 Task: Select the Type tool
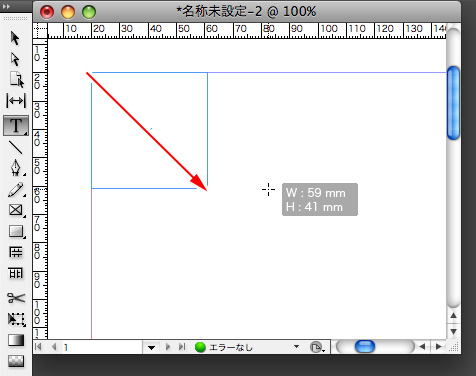pyautogui.click(x=16, y=126)
